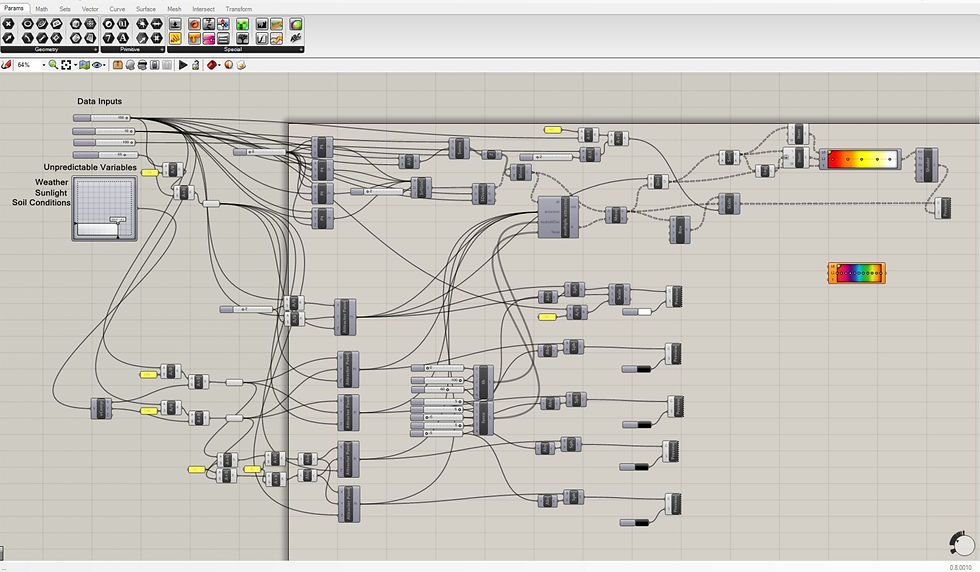Image resolution: width=980 pixels, height=572 pixels.
Task: Open the Curve tab
Action: pos(117,9)
